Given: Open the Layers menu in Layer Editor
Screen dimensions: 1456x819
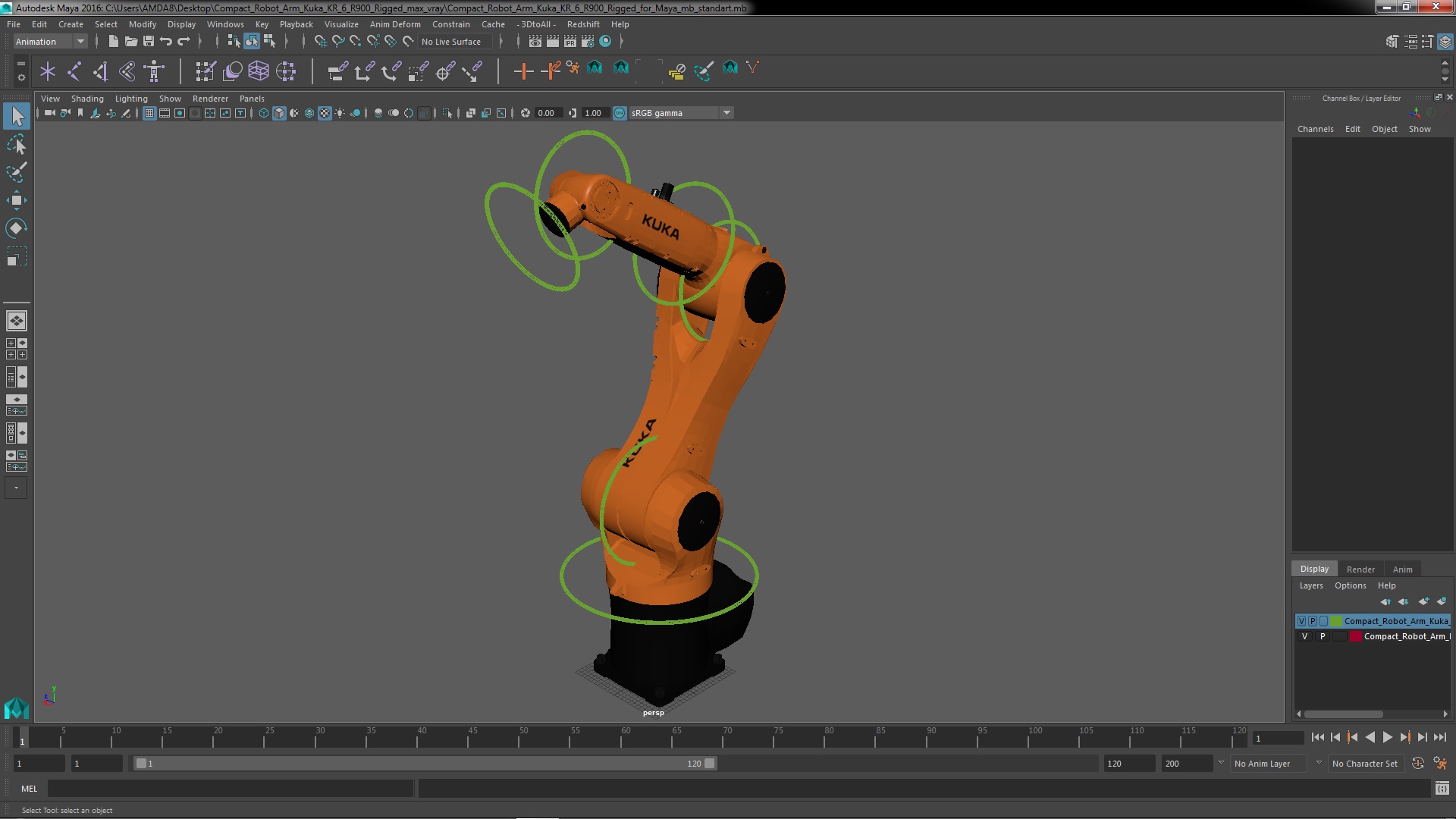Looking at the screenshot, I should [1310, 585].
